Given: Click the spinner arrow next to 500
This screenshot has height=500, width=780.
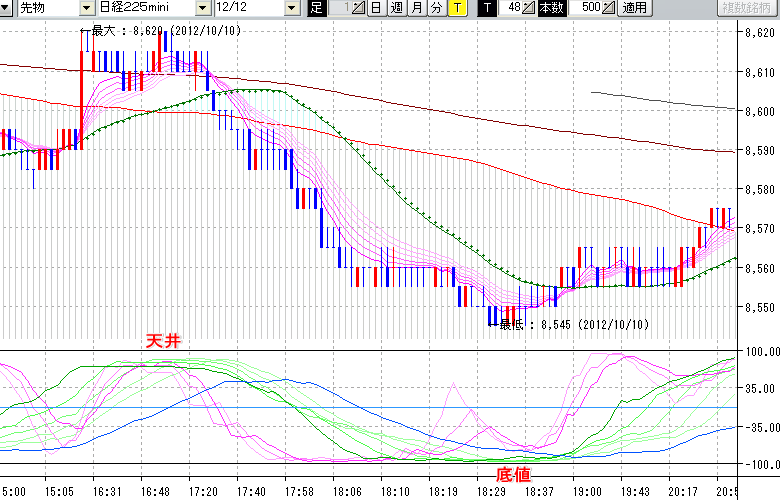Looking at the screenshot, I should pos(610,8).
